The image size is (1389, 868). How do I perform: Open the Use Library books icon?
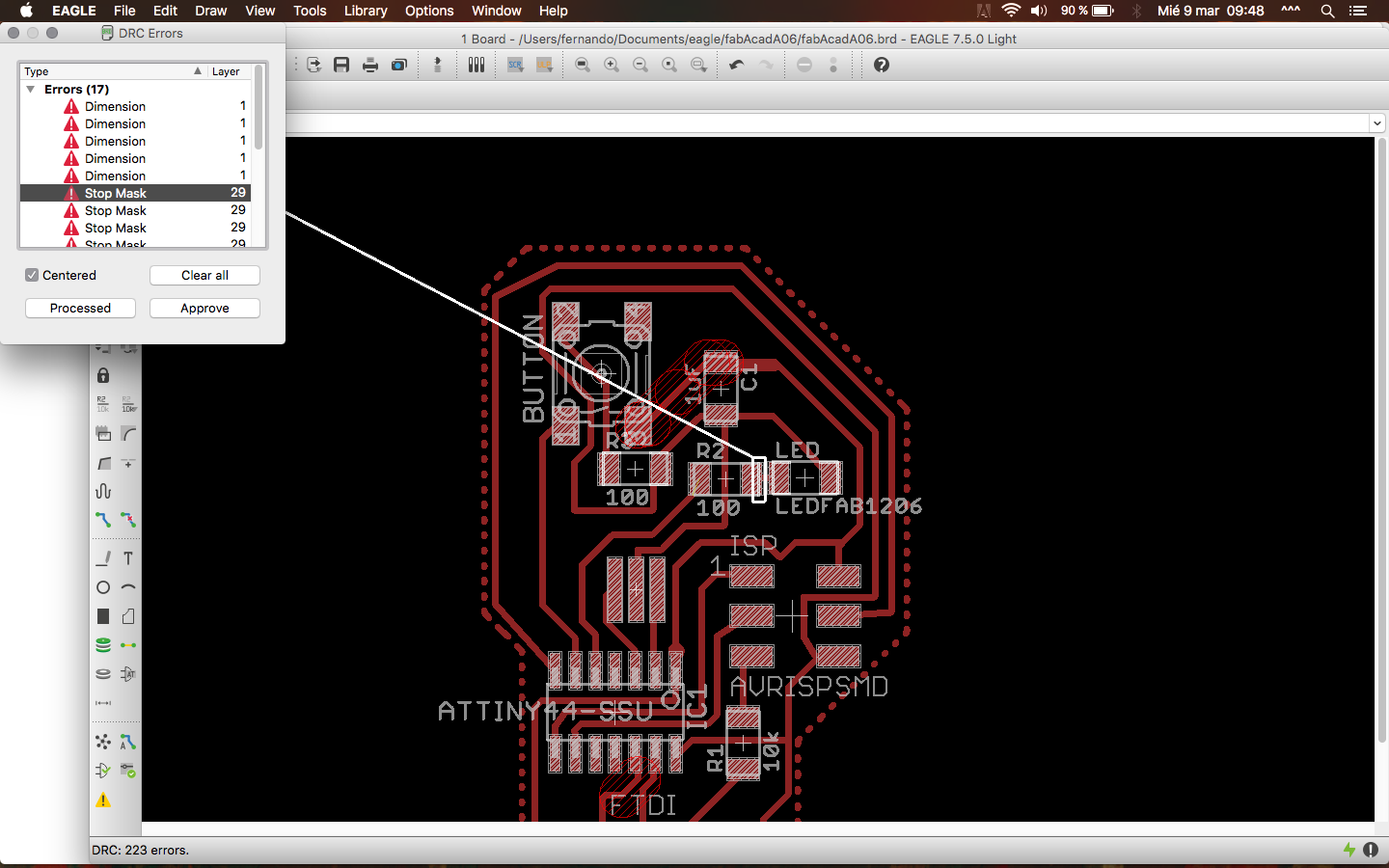click(x=477, y=65)
